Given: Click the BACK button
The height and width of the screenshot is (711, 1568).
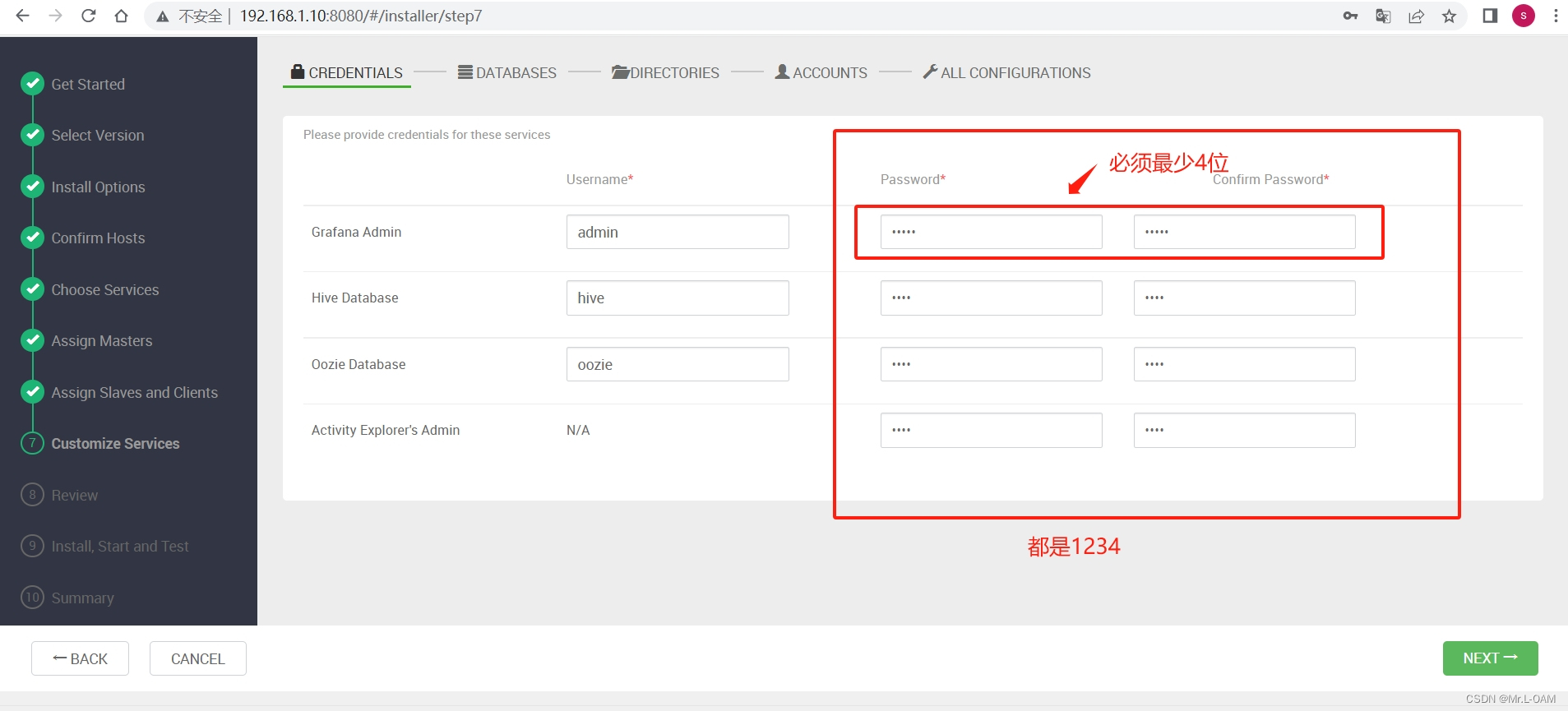Looking at the screenshot, I should pyautogui.click(x=80, y=658).
